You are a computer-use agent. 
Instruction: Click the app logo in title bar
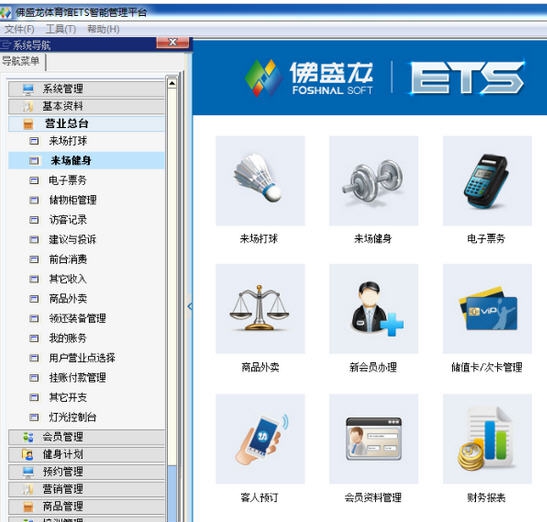click(x=6, y=13)
